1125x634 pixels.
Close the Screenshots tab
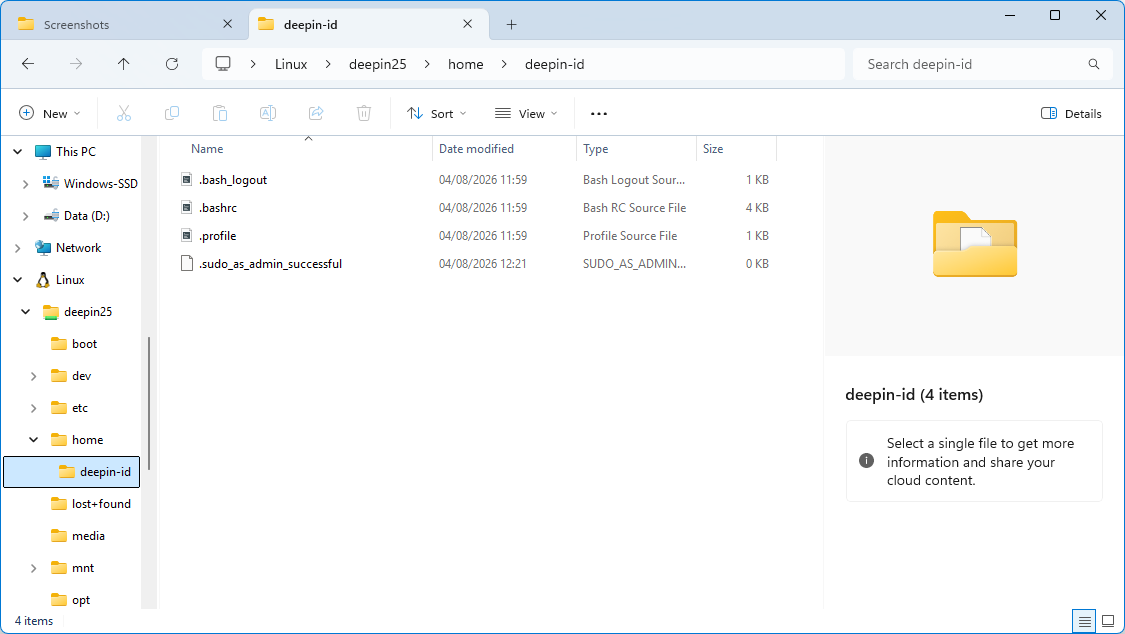pos(227,24)
